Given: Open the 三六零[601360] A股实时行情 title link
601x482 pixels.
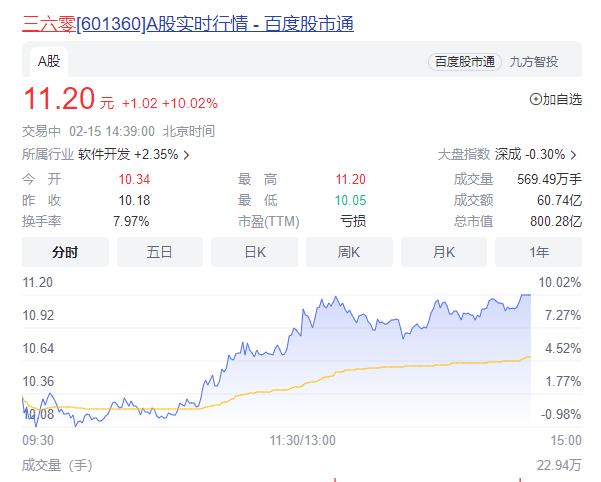Looking at the screenshot, I should (187, 23).
